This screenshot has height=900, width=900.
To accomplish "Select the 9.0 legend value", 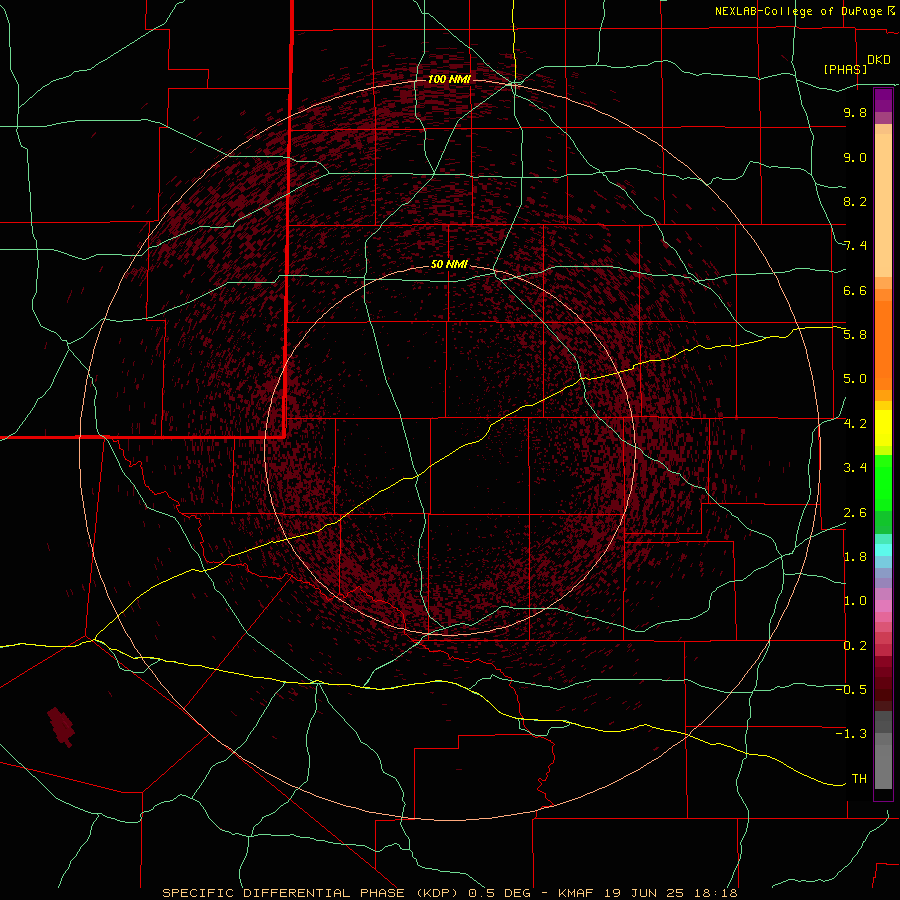I will (x=855, y=157).
